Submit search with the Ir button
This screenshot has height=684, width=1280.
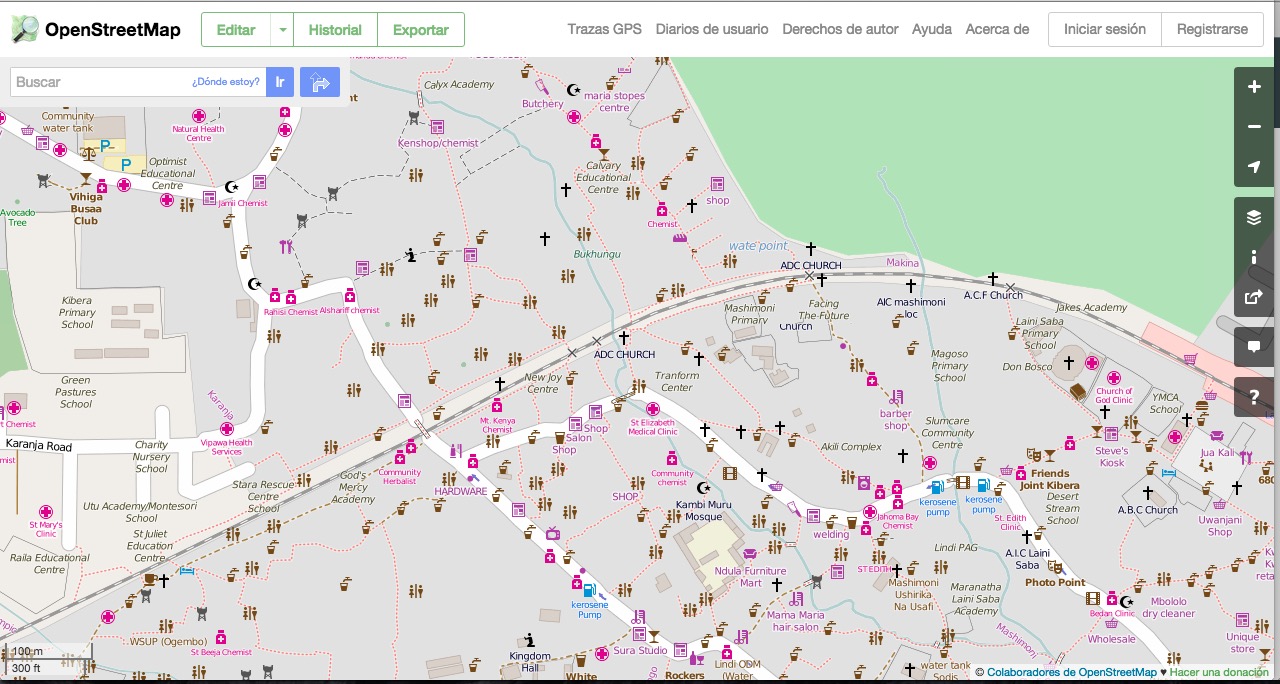tap(280, 82)
